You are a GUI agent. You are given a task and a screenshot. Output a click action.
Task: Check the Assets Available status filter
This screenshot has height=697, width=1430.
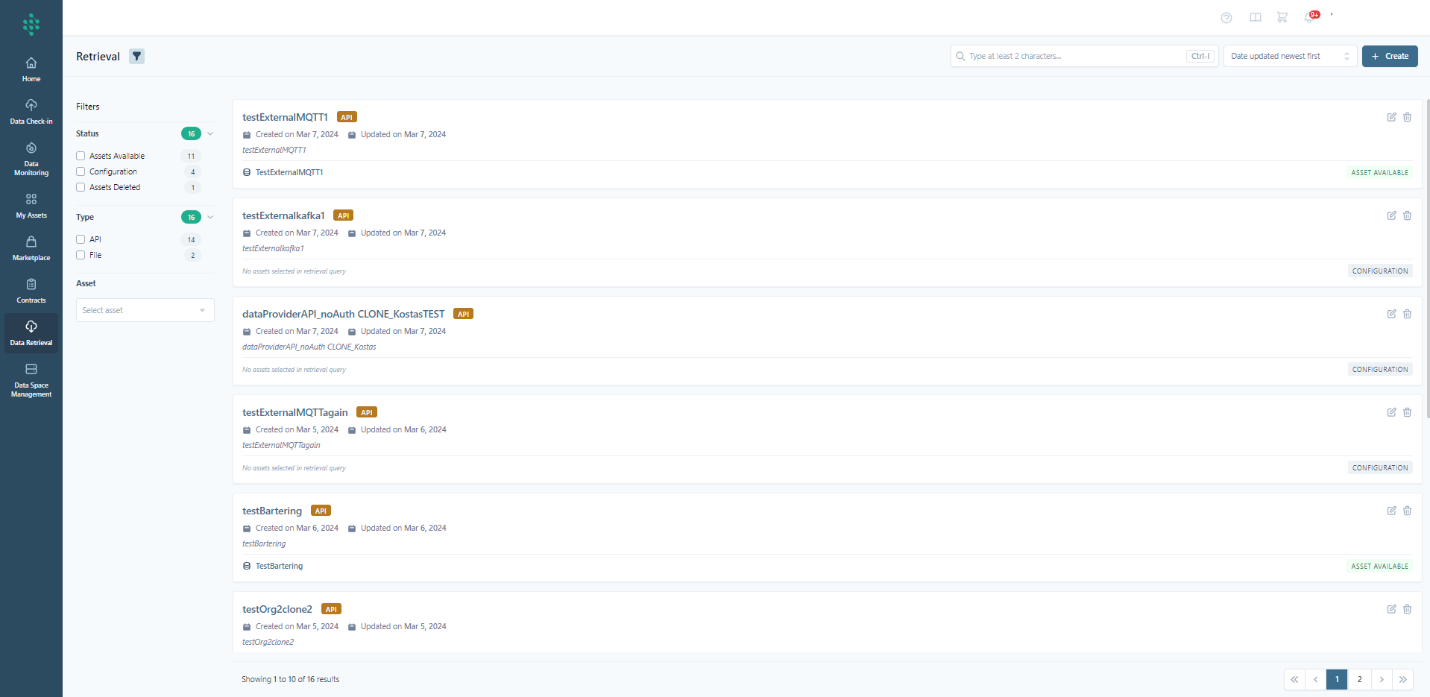click(x=81, y=156)
